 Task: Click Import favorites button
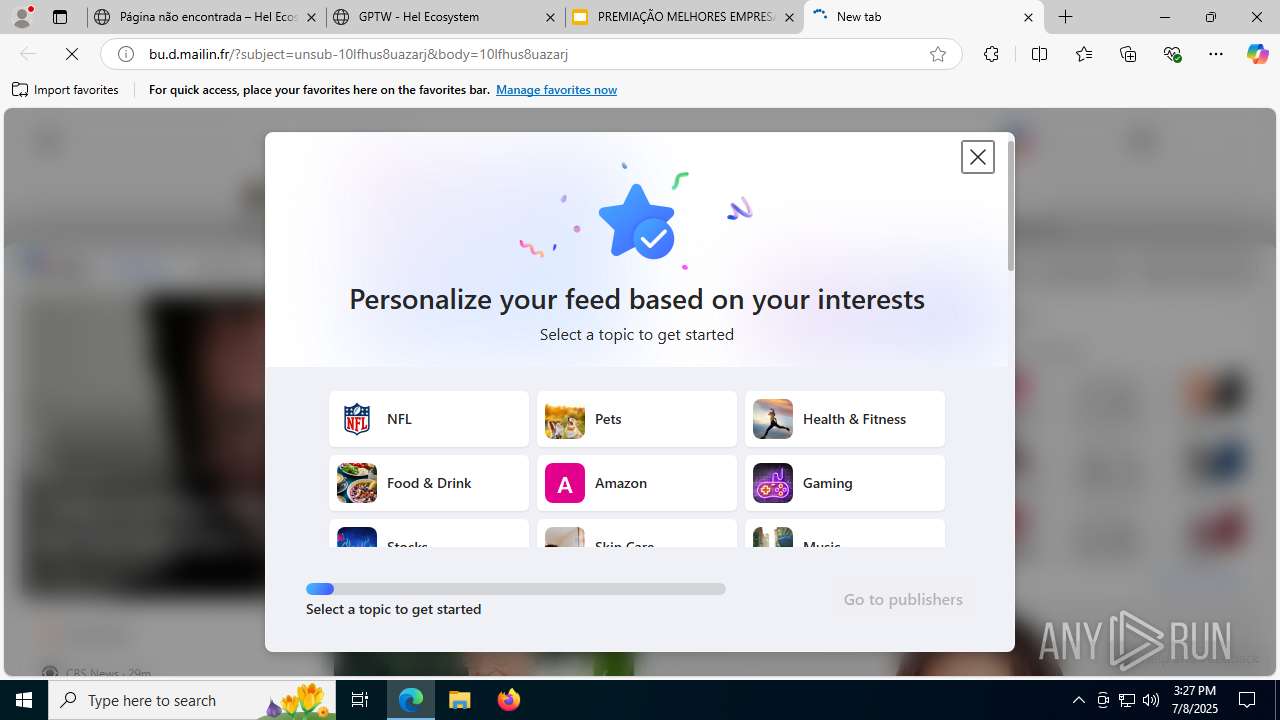click(65, 90)
